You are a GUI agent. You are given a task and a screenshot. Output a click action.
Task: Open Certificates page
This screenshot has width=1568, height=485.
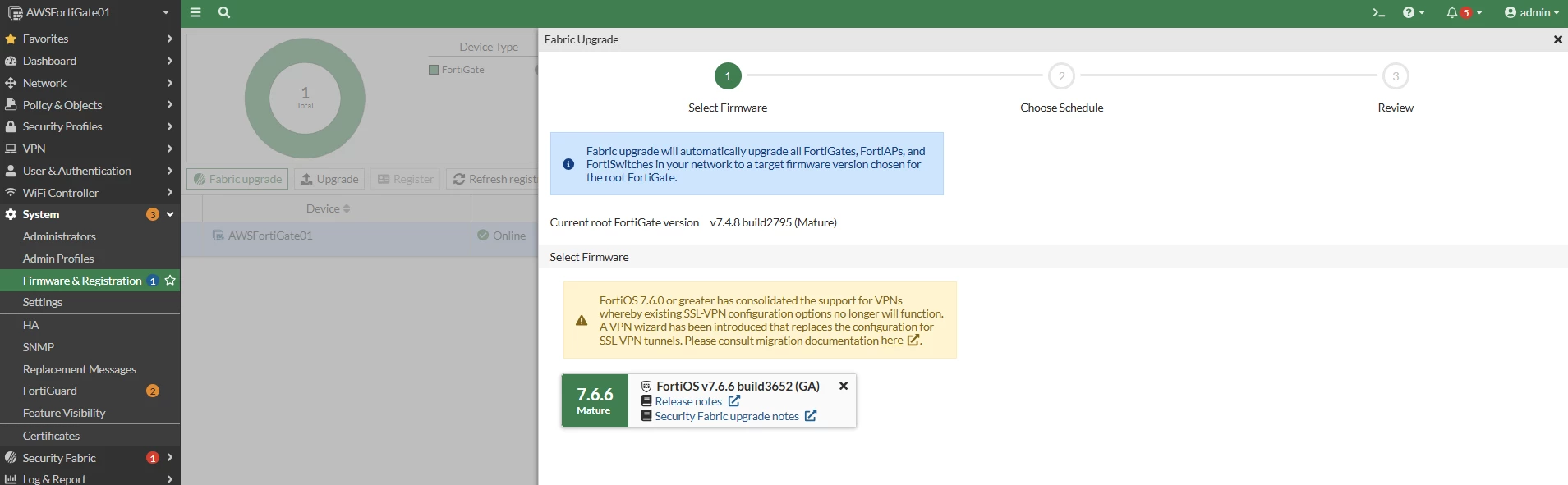click(x=90, y=436)
